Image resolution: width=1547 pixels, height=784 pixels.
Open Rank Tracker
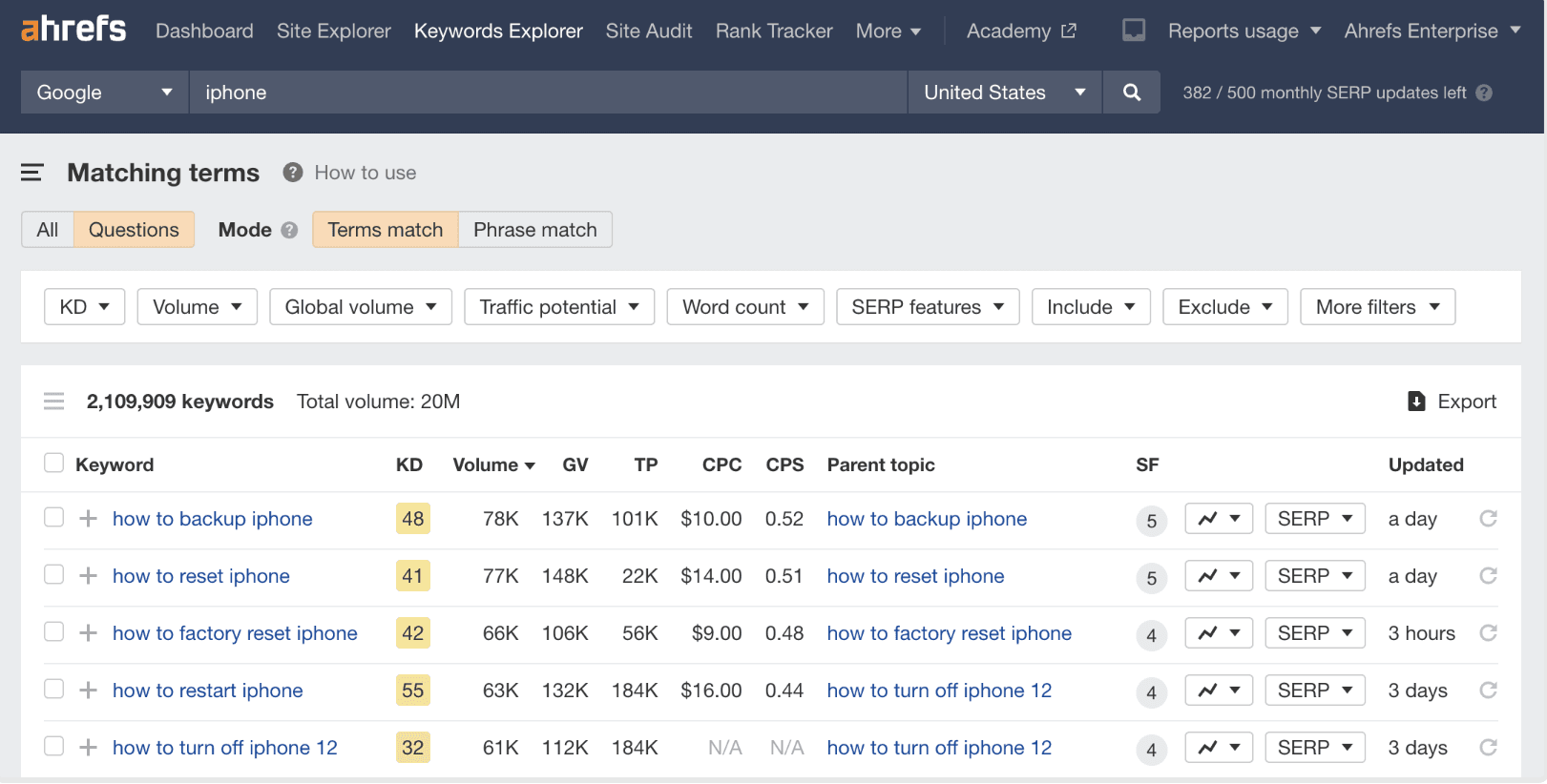pyautogui.click(x=774, y=31)
